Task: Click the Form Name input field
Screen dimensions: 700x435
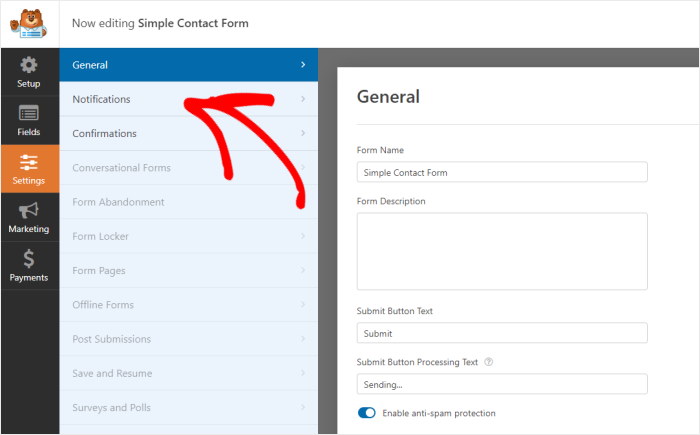Action: point(502,172)
